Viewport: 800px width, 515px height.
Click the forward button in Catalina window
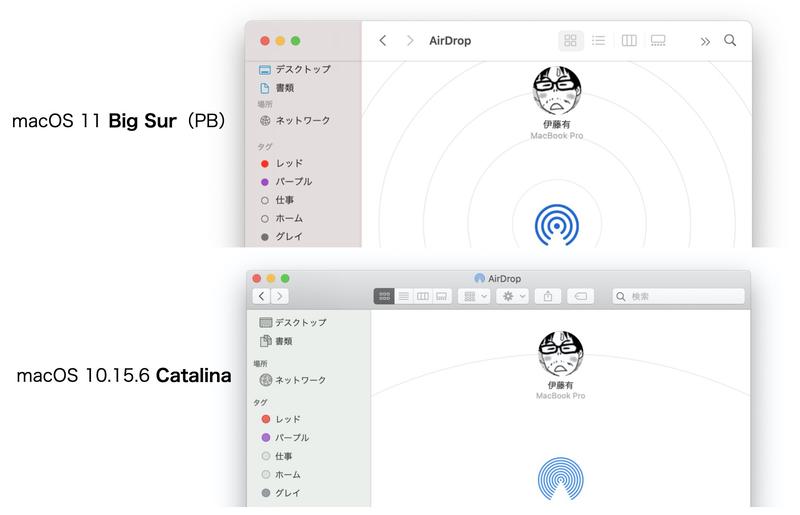coord(280,296)
